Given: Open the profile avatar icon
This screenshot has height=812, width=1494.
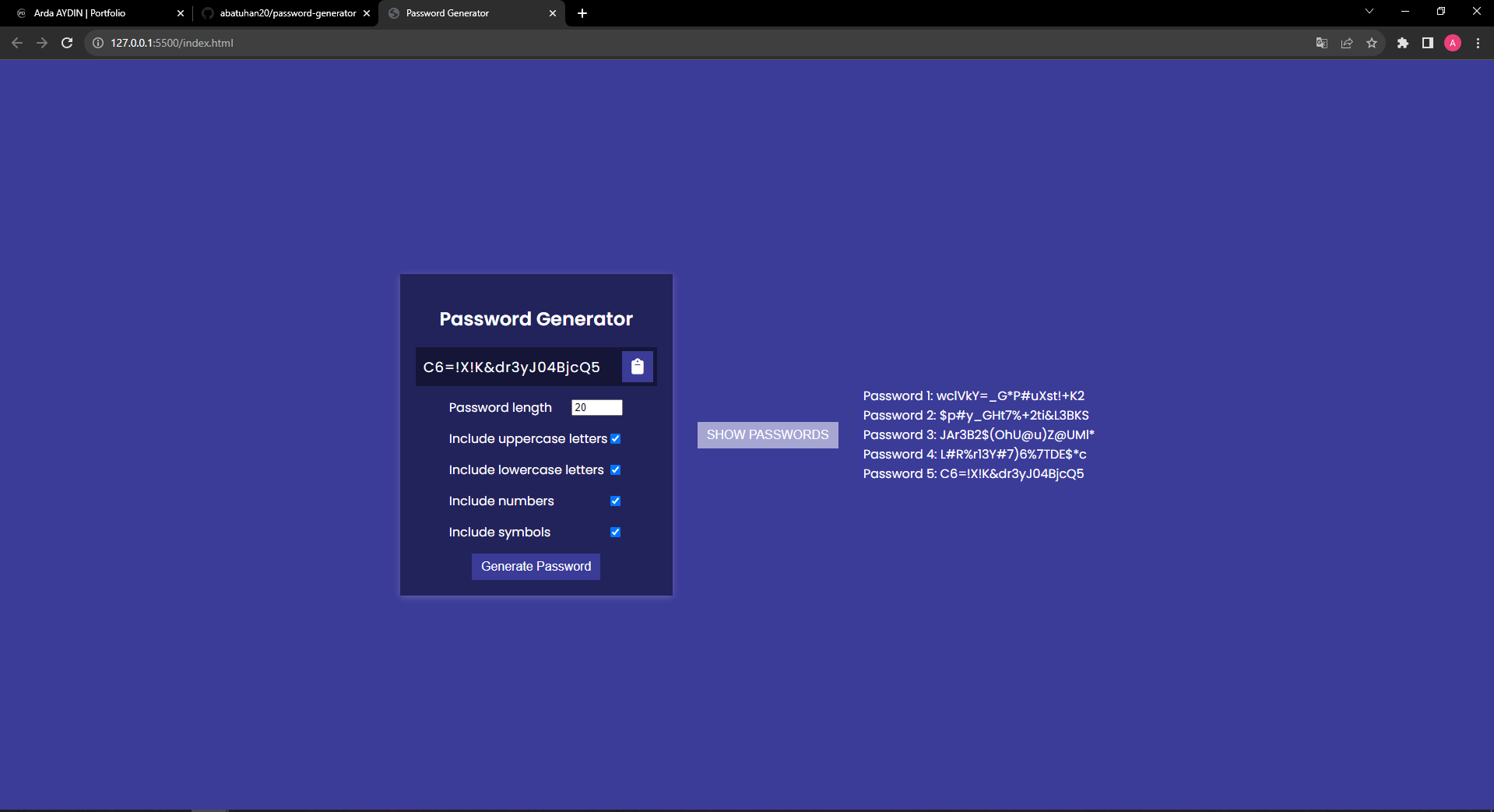Looking at the screenshot, I should (x=1452, y=43).
